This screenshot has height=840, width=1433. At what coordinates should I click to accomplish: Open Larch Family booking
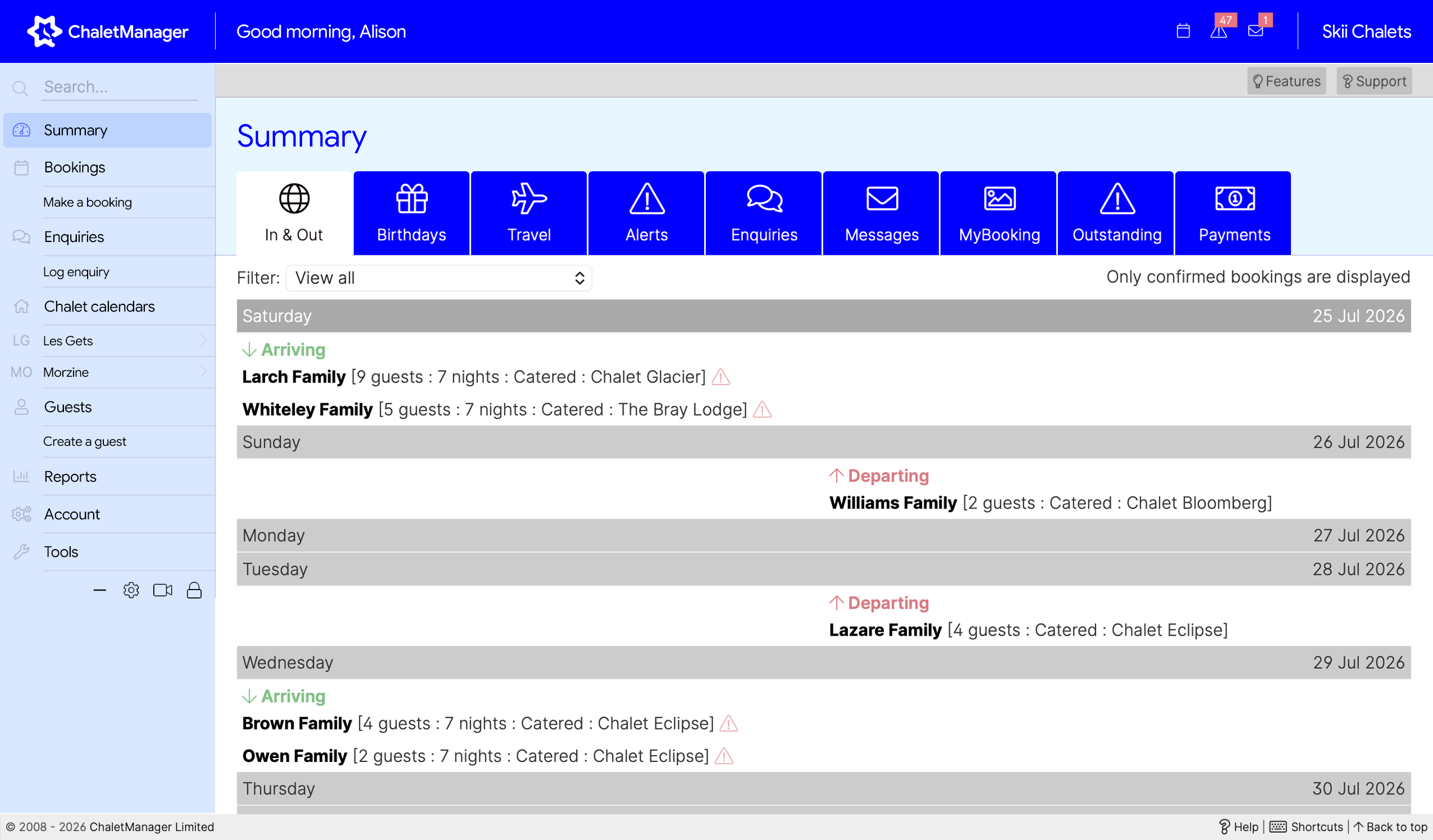point(294,377)
